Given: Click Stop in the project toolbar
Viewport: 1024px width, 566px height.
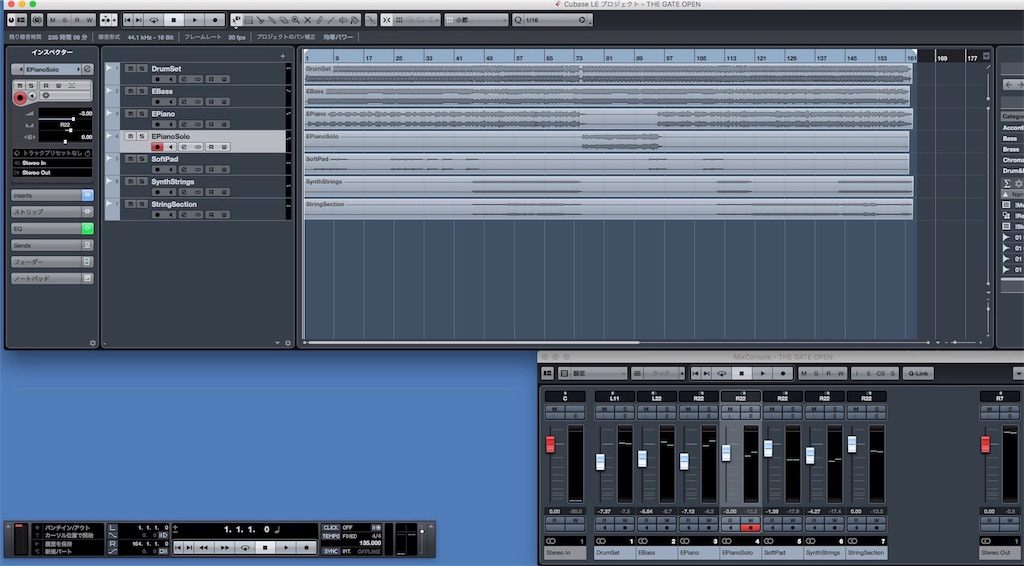Looking at the screenshot, I should [174, 20].
